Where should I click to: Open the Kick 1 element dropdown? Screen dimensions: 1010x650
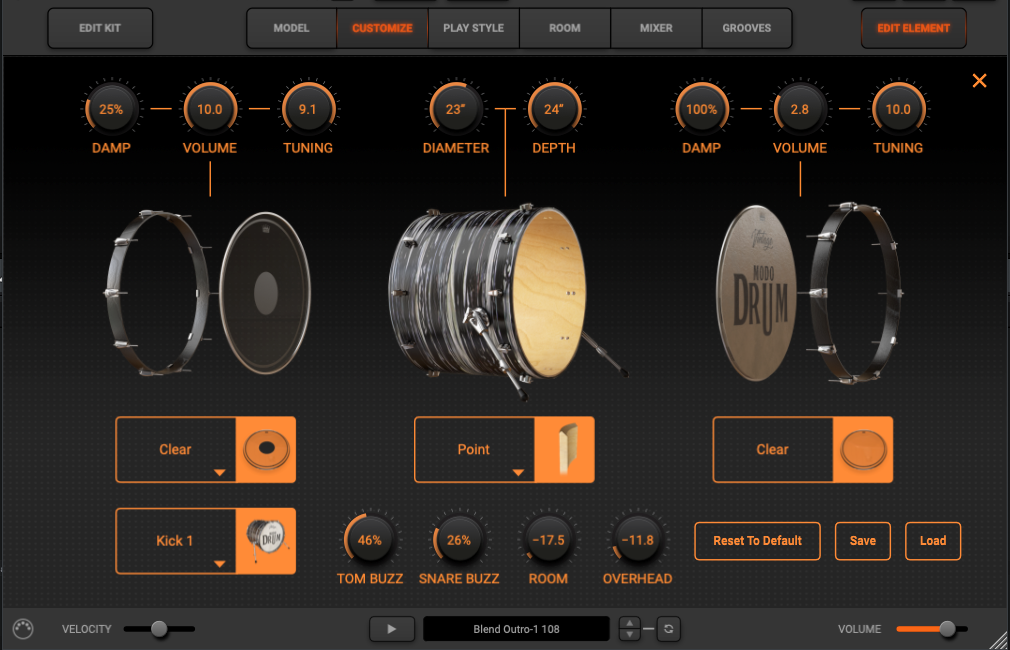point(176,541)
